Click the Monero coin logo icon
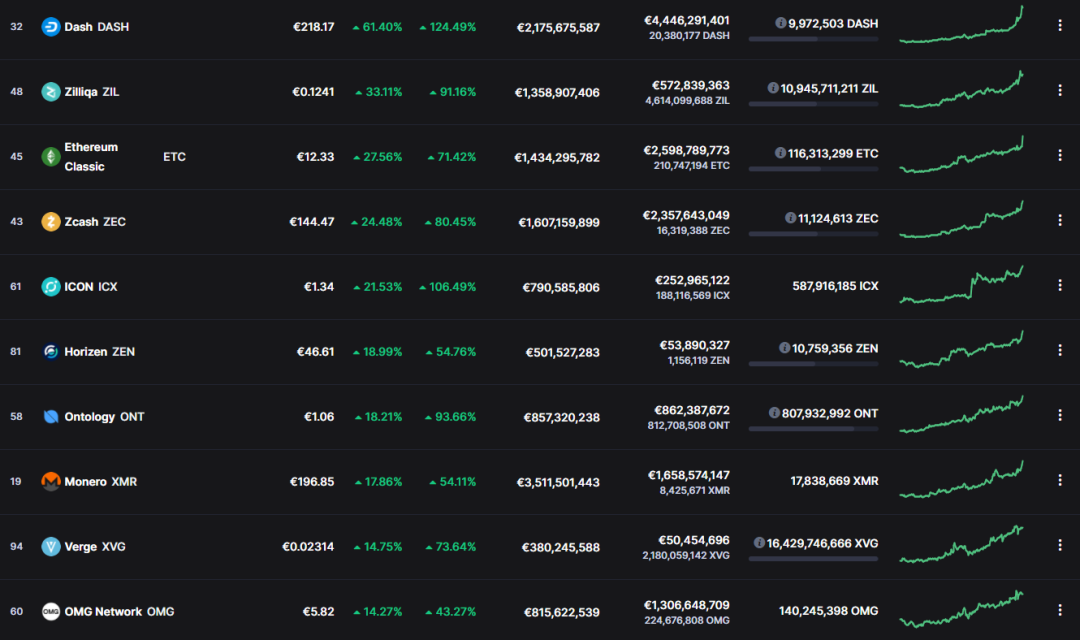 pyautogui.click(x=51, y=482)
